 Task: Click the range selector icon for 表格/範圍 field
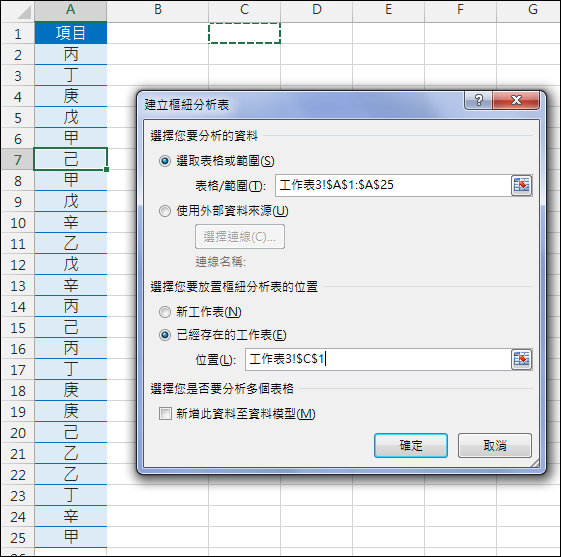pyautogui.click(x=521, y=185)
